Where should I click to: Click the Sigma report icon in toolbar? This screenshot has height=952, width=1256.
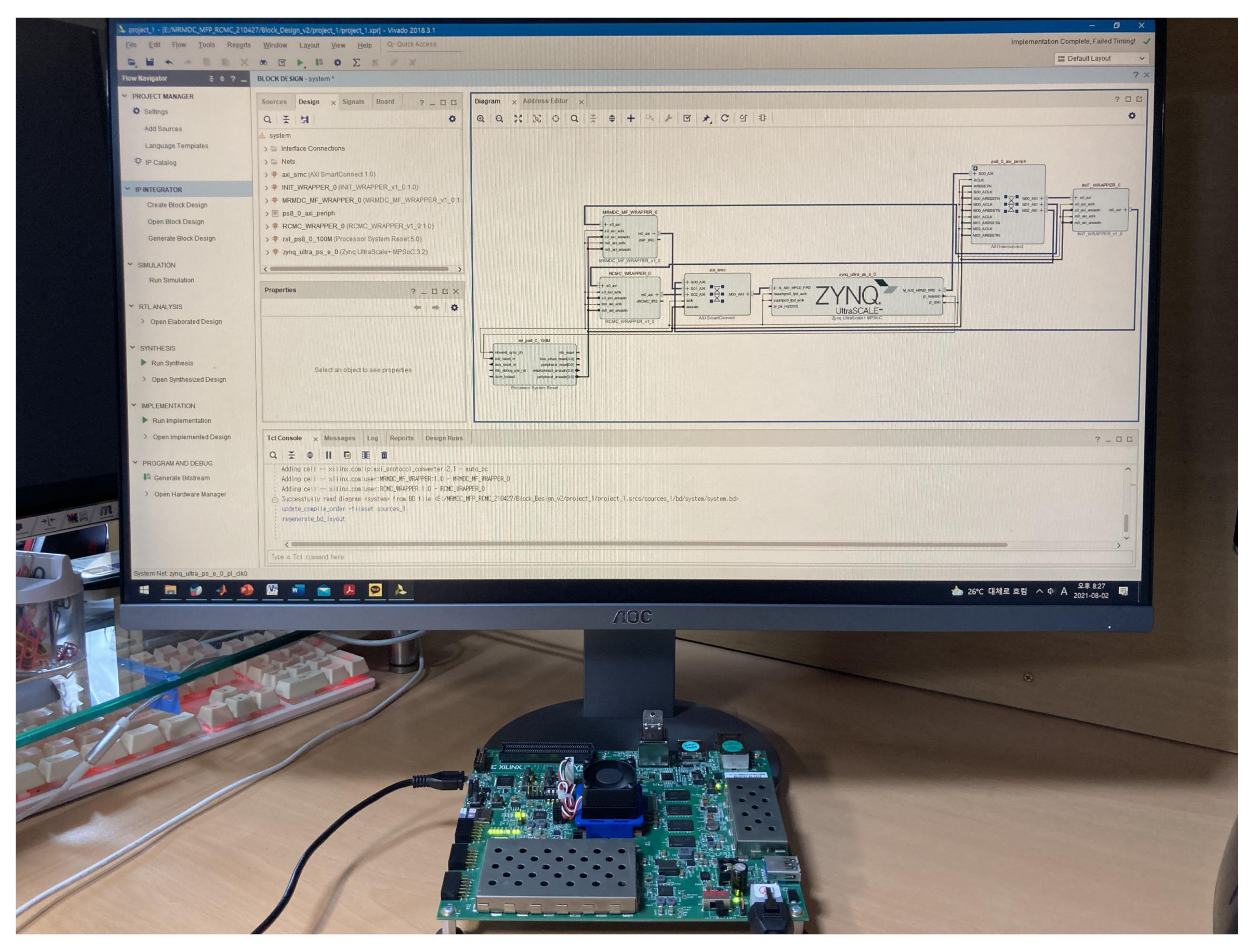click(356, 62)
